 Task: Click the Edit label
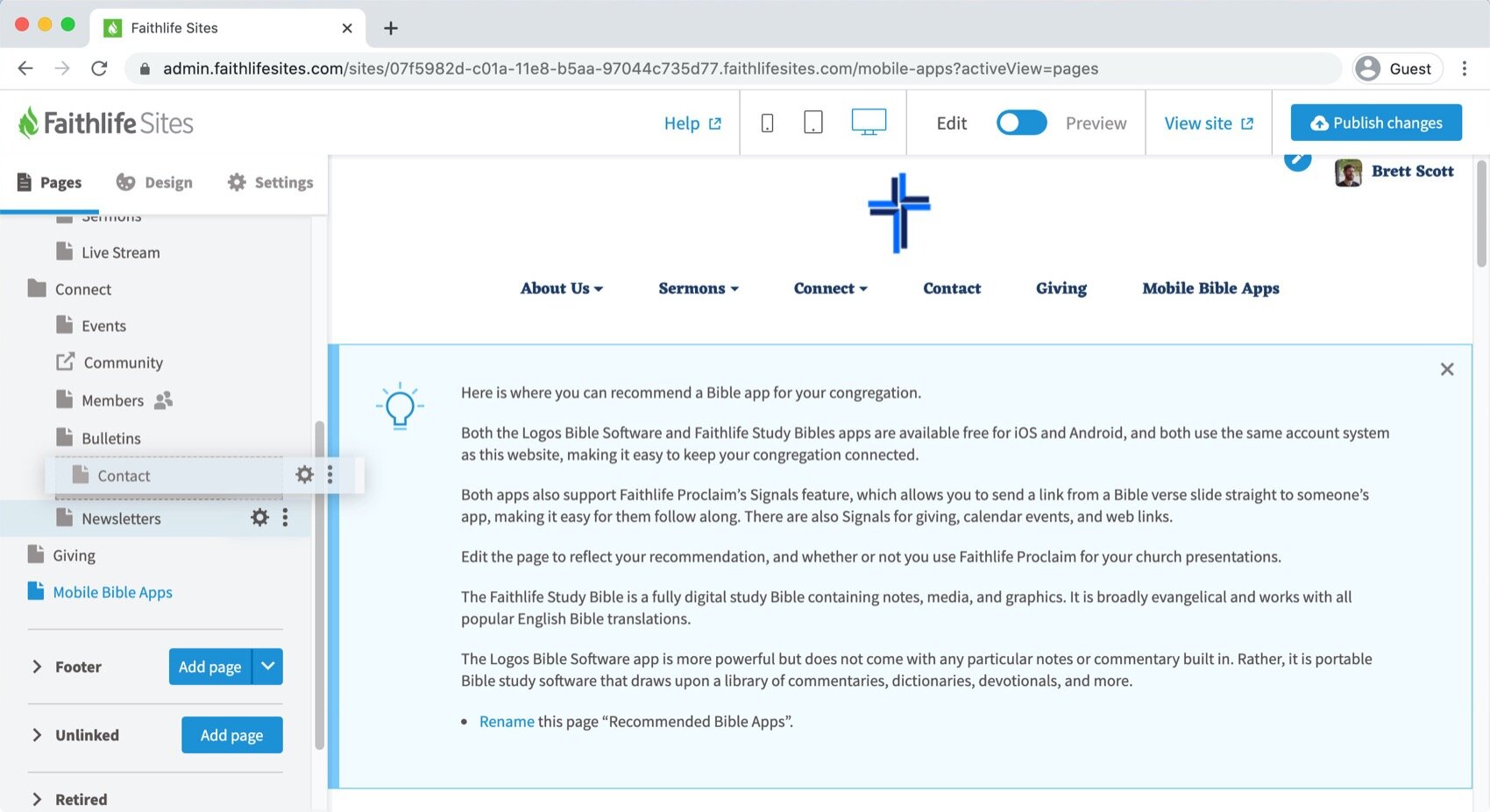[x=951, y=124]
